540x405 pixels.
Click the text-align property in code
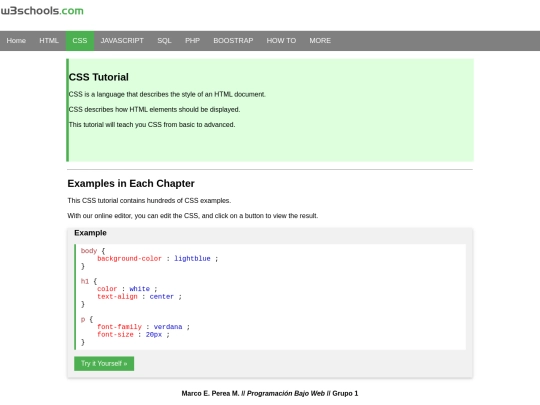[x=117, y=296]
